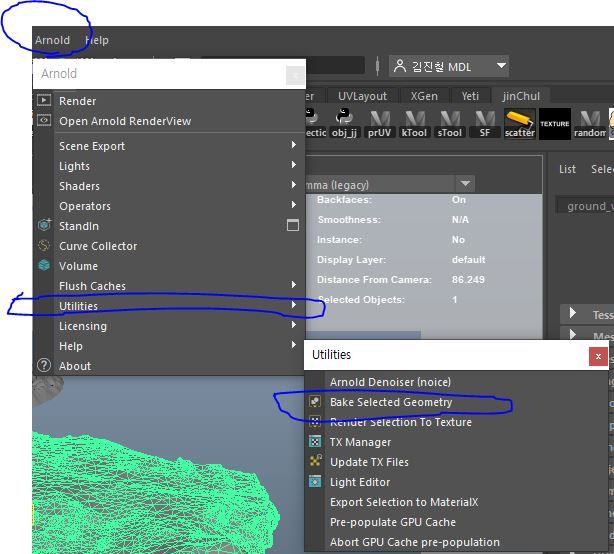
Task: Click the Volume cube icon
Action: (x=44, y=265)
